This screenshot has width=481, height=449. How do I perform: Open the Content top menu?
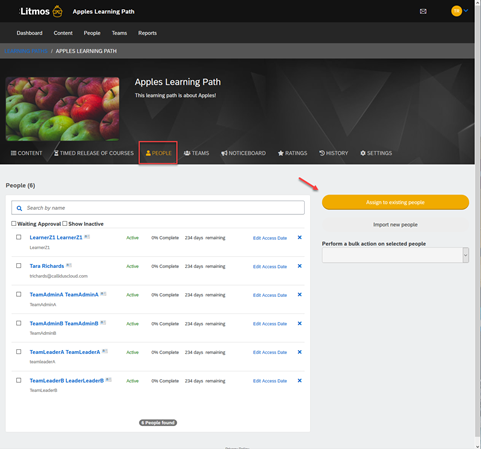coord(63,33)
